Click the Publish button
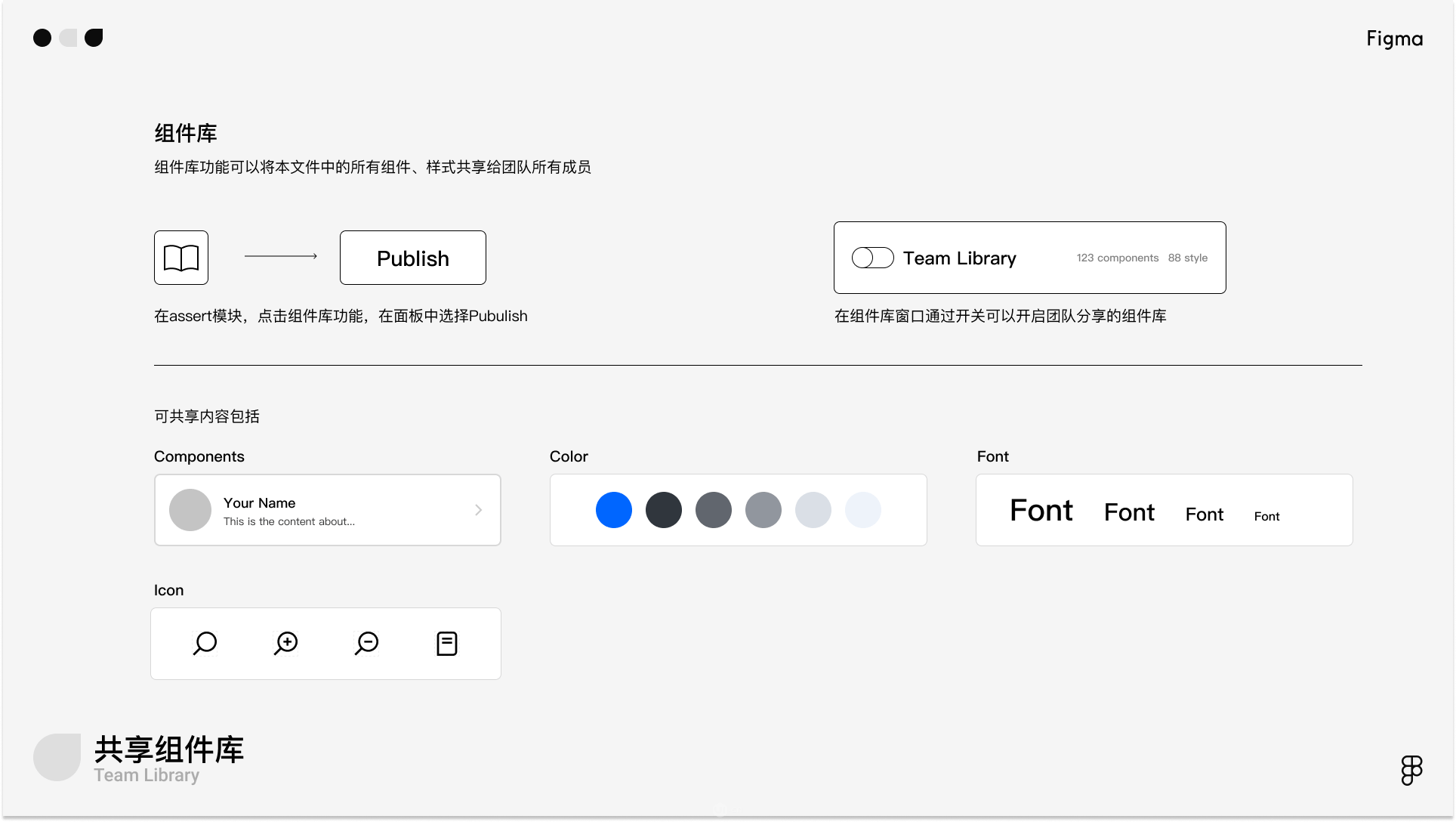 click(413, 258)
